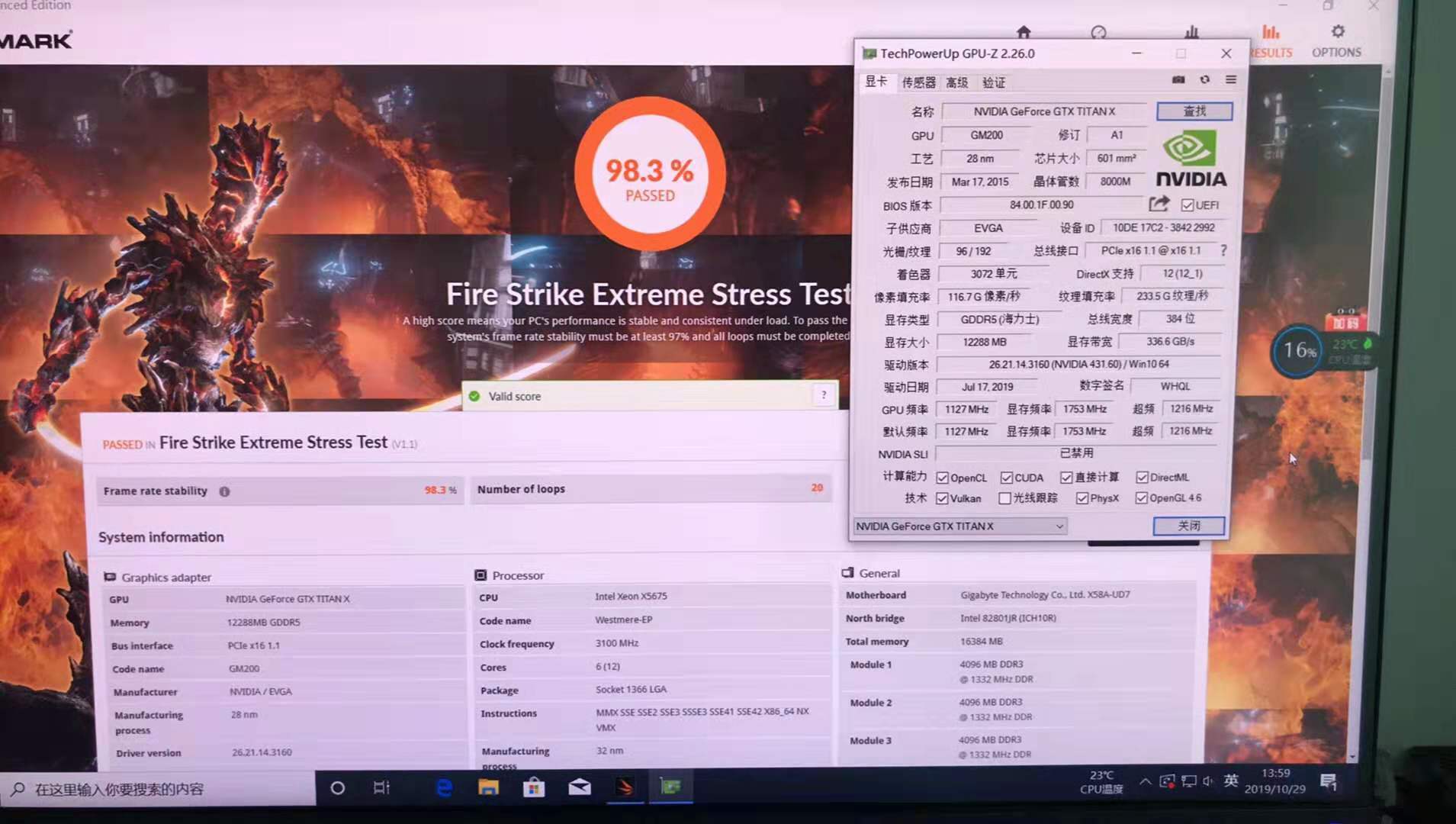
Task: Click the BIOS version field 84.00.1F.00.90
Action: tap(1042, 205)
